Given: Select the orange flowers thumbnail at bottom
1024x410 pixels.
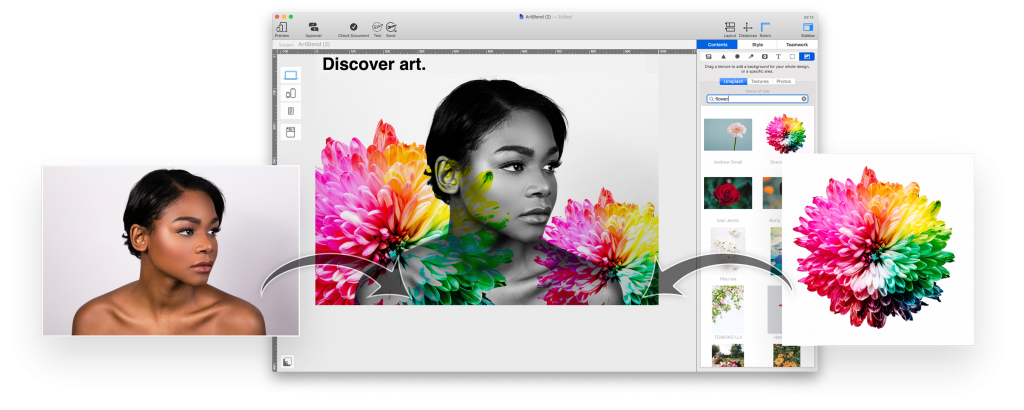Looking at the screenshot, I should tap(786, 356).
